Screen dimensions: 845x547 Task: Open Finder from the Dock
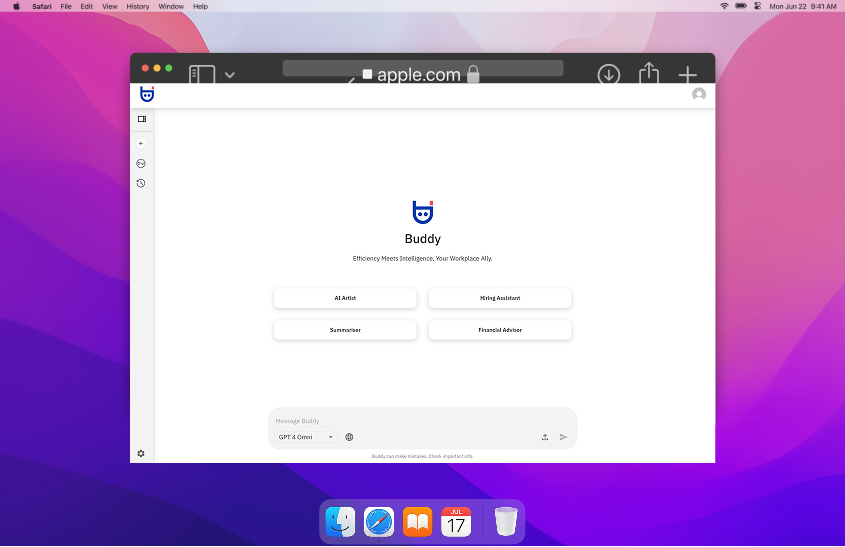341,522
